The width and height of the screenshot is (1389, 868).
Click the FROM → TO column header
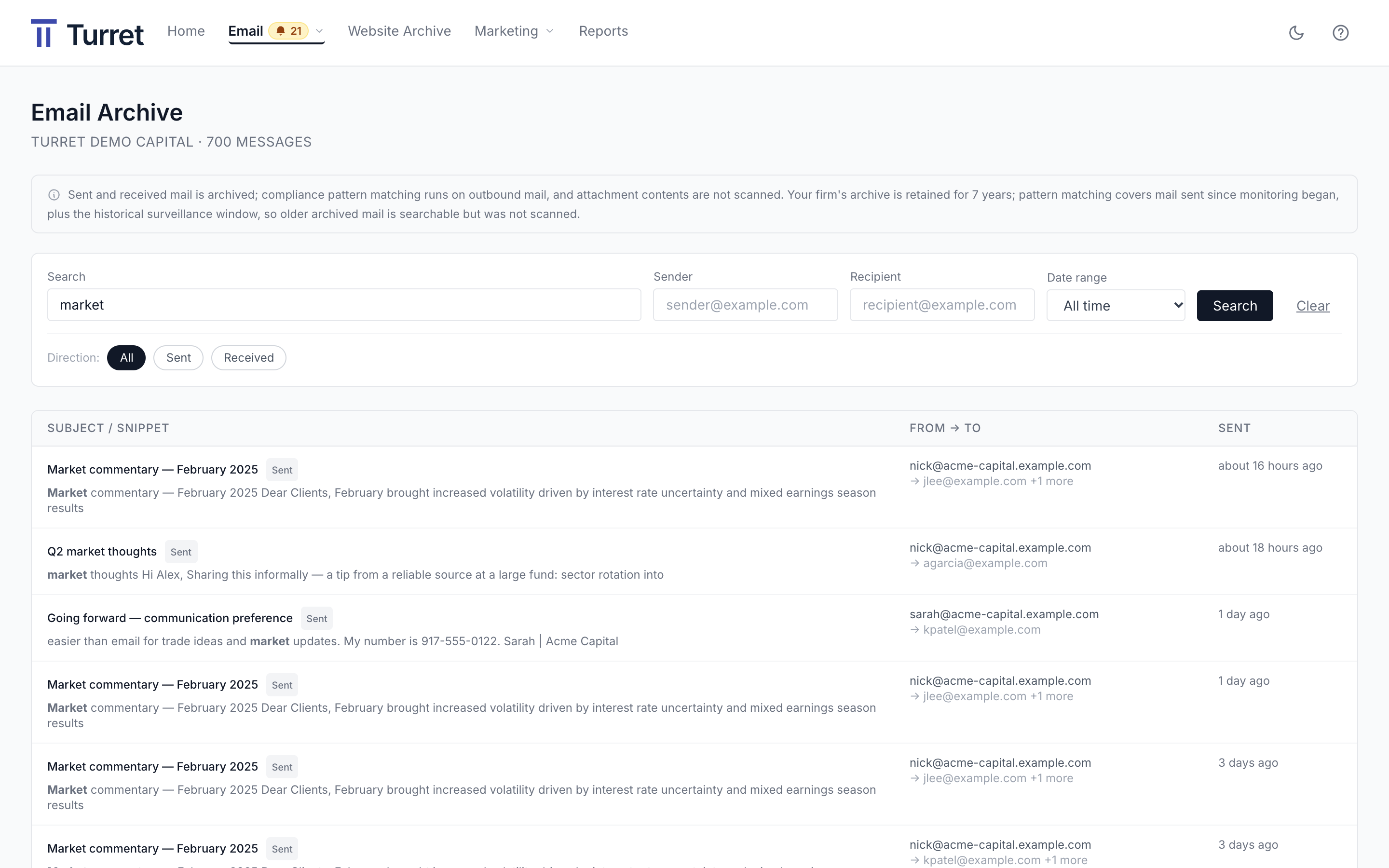[945, 428]
